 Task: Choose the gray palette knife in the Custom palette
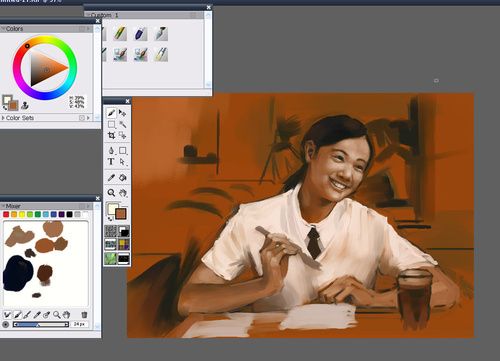161,34
